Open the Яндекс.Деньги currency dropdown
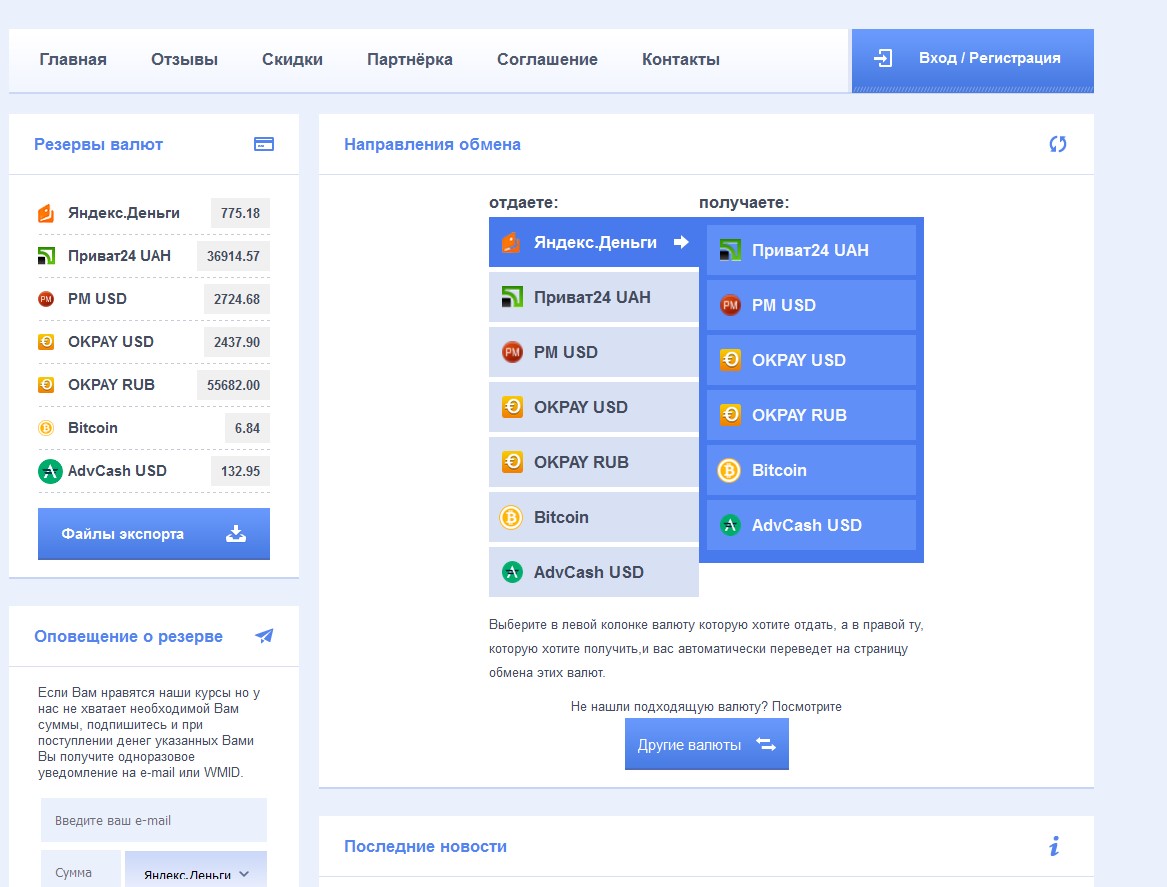Viewport: 1167px width, 887px height. tap(196, 869)
